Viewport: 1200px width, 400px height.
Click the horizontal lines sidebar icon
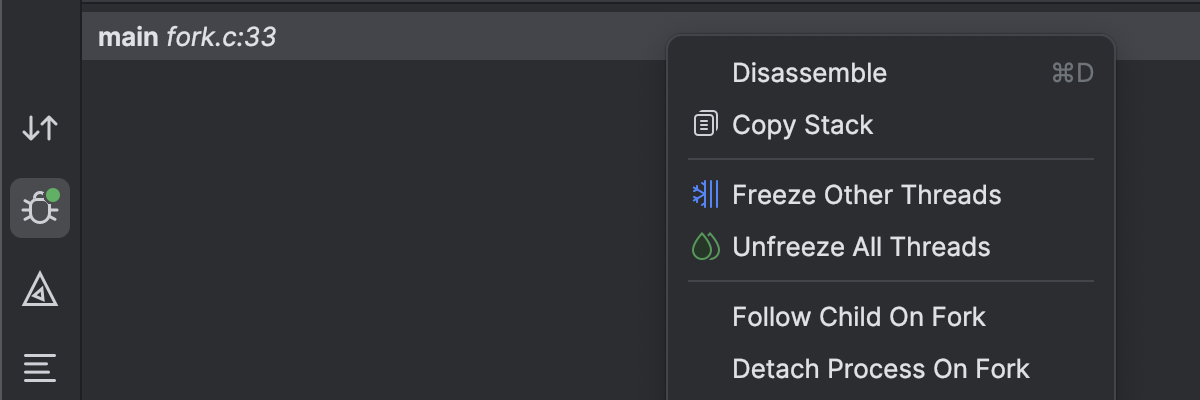[40, 367]
